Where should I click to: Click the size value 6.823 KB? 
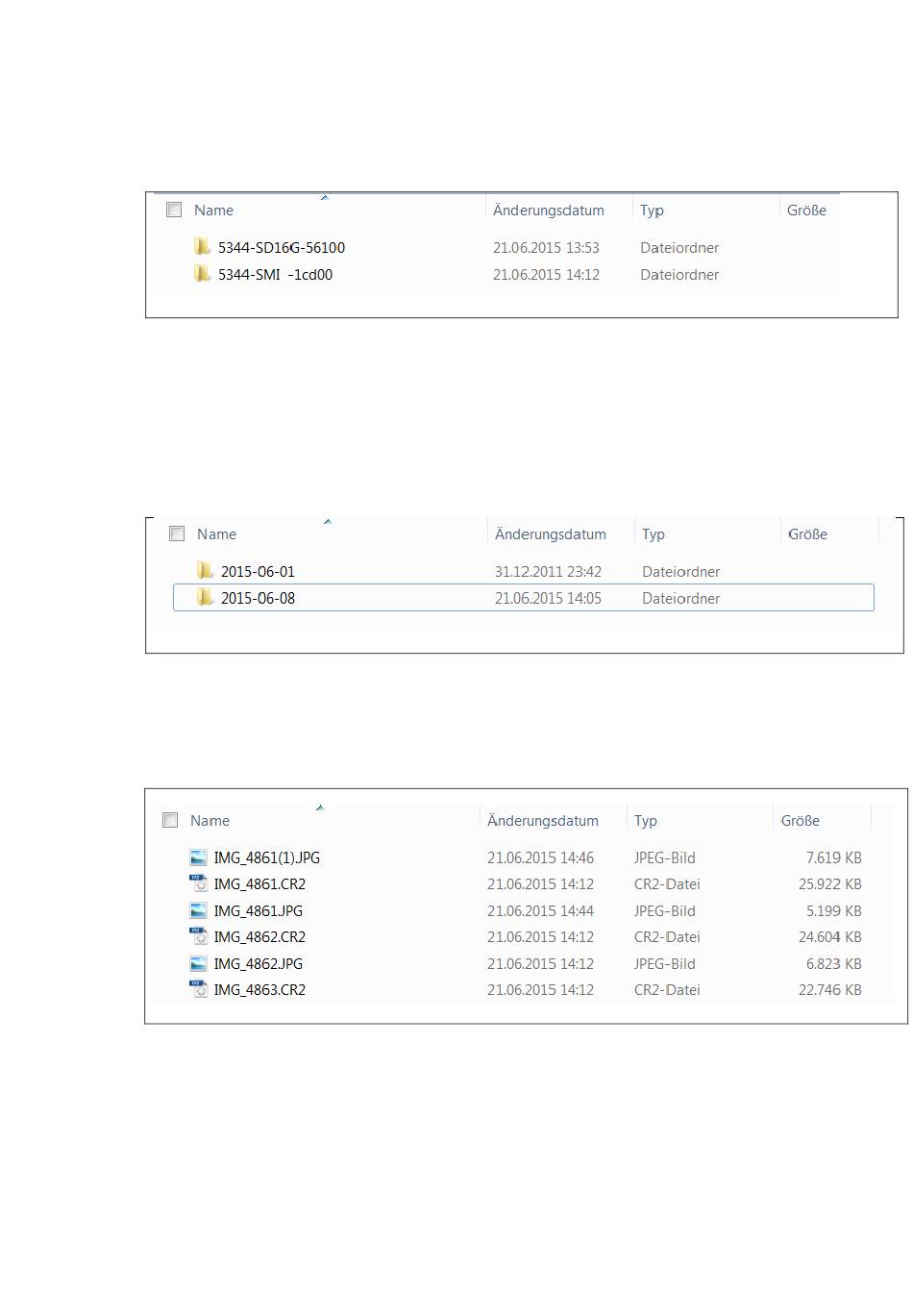833,964
